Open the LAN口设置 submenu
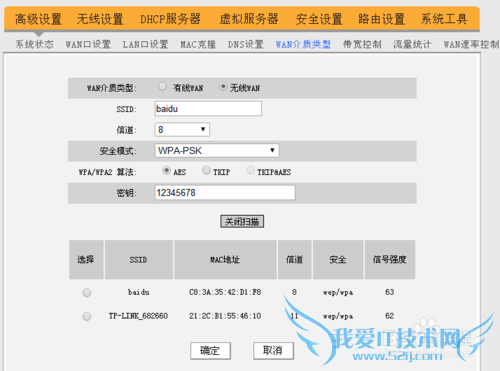Viewport: 500px width, 371px height. click(x=145, y=44)
